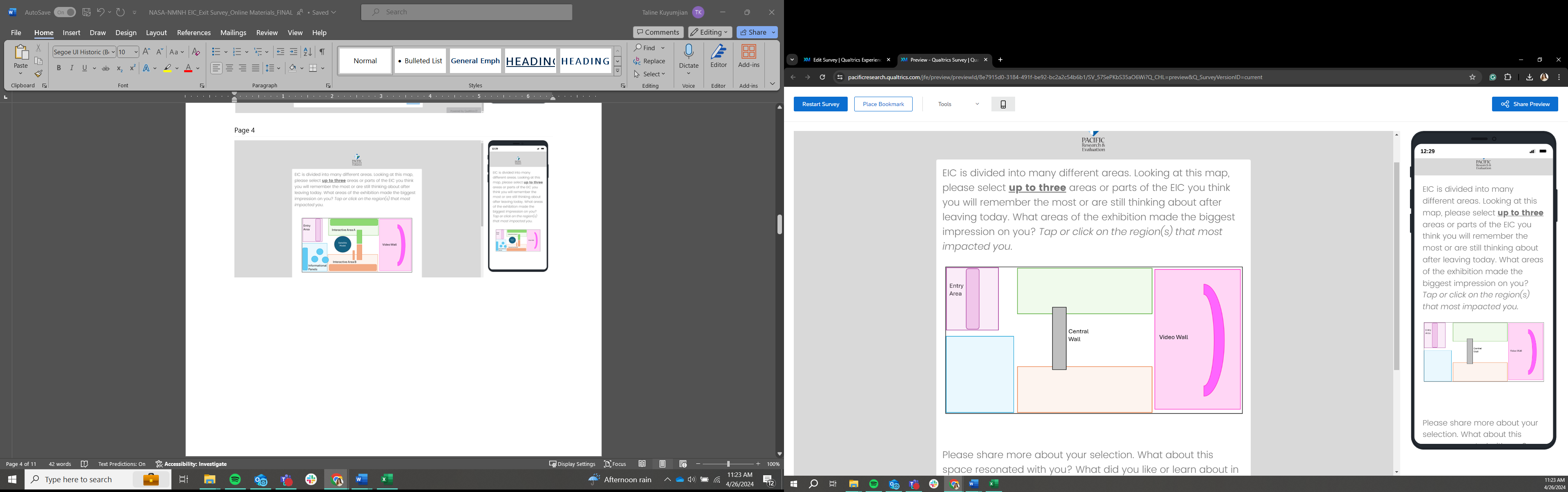Click the Place Bookmark button
Viewport: 1568px width, 492px height.
click(x=882, y=104)
